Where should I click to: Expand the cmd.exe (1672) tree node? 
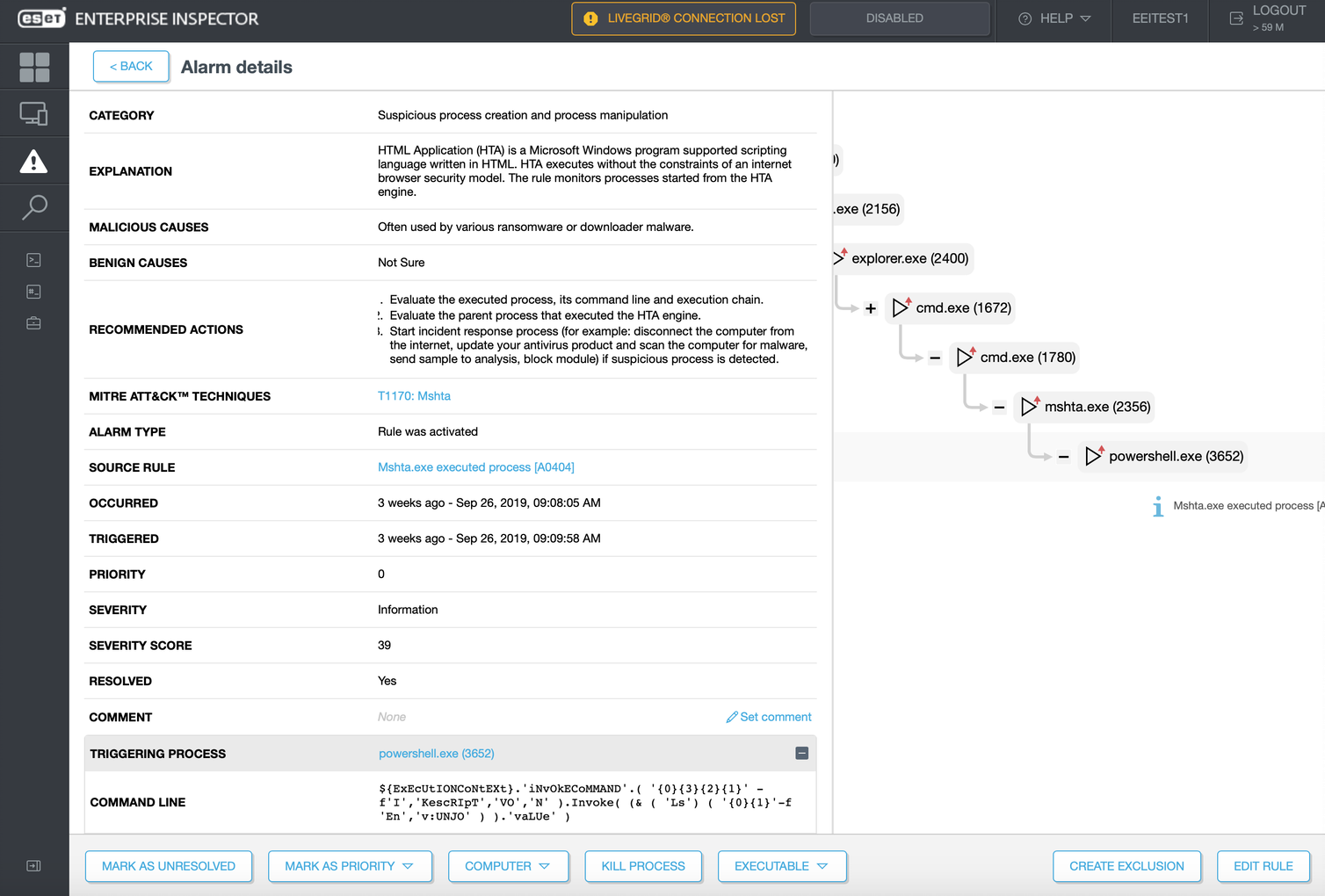point(871,308)
